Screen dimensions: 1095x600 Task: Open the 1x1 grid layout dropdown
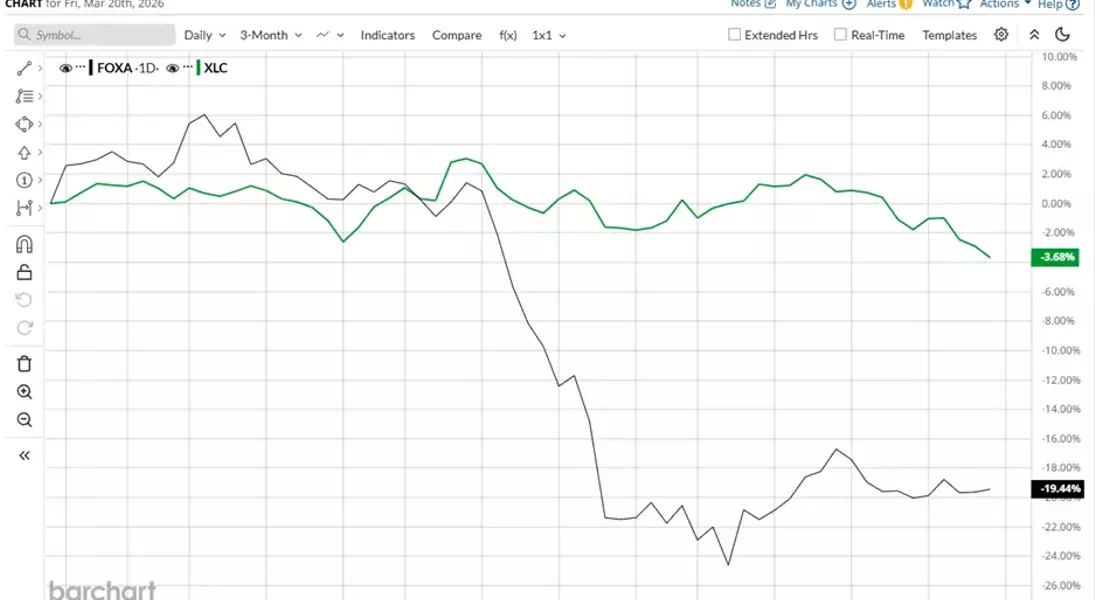click(x=548, y=35)
